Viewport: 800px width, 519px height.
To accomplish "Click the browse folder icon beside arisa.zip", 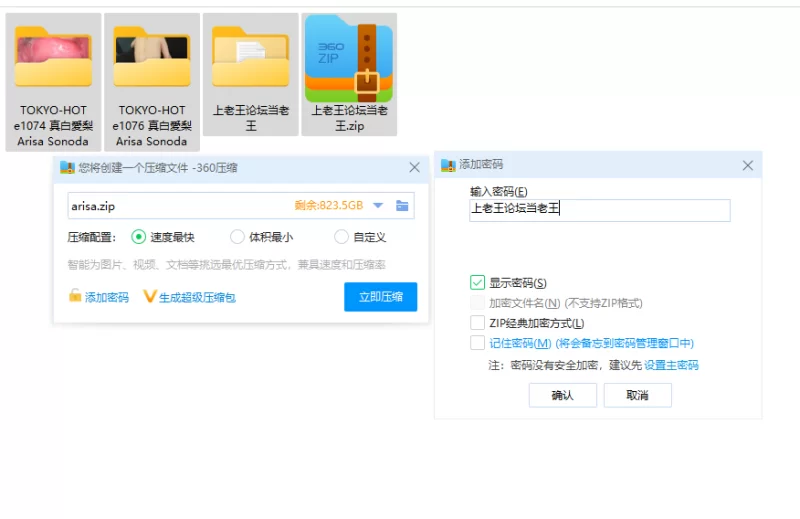I will pyautogui.click(x=402, y=206).
